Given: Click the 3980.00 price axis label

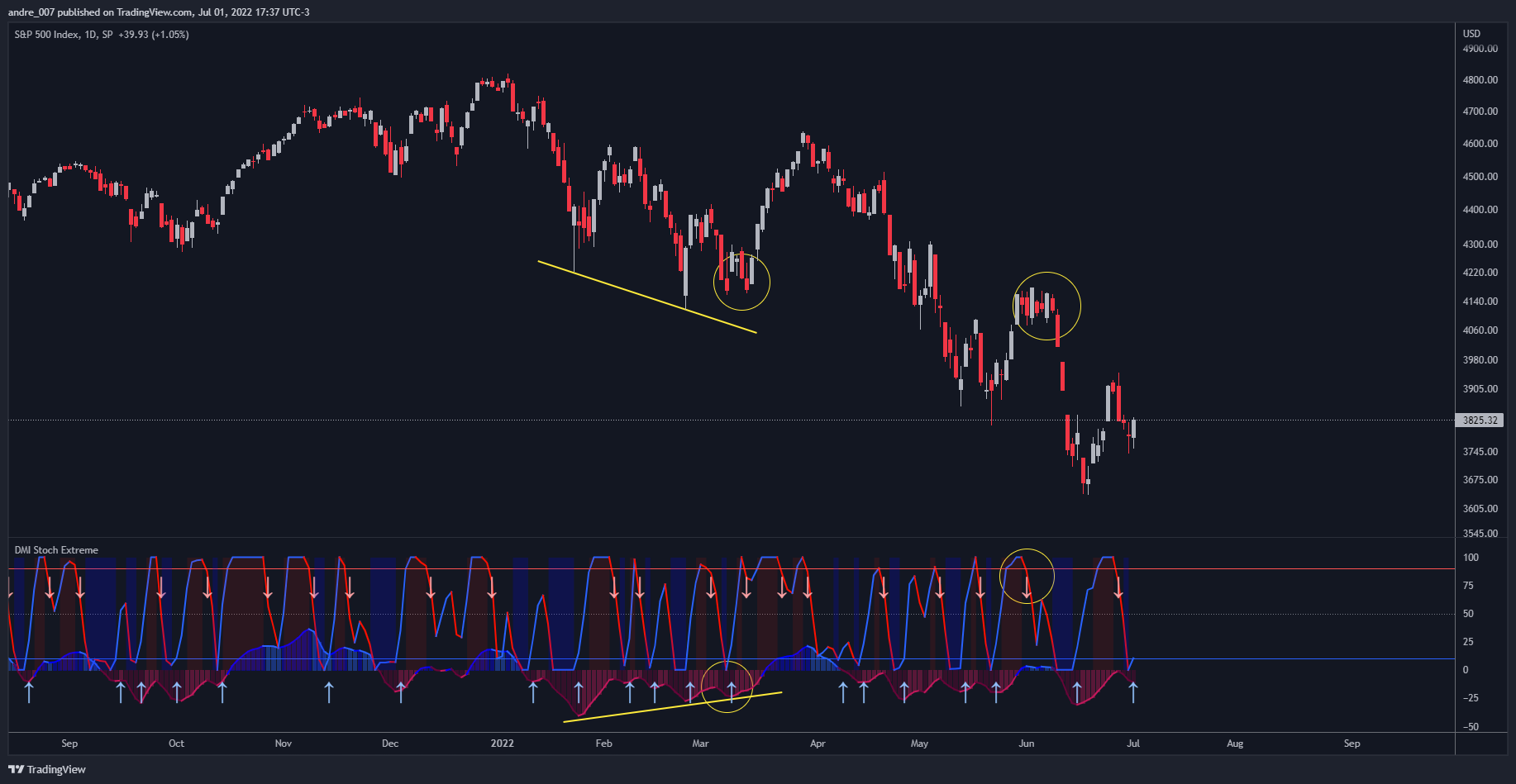Looking at the screenshot, I should tap(1480, 360).
